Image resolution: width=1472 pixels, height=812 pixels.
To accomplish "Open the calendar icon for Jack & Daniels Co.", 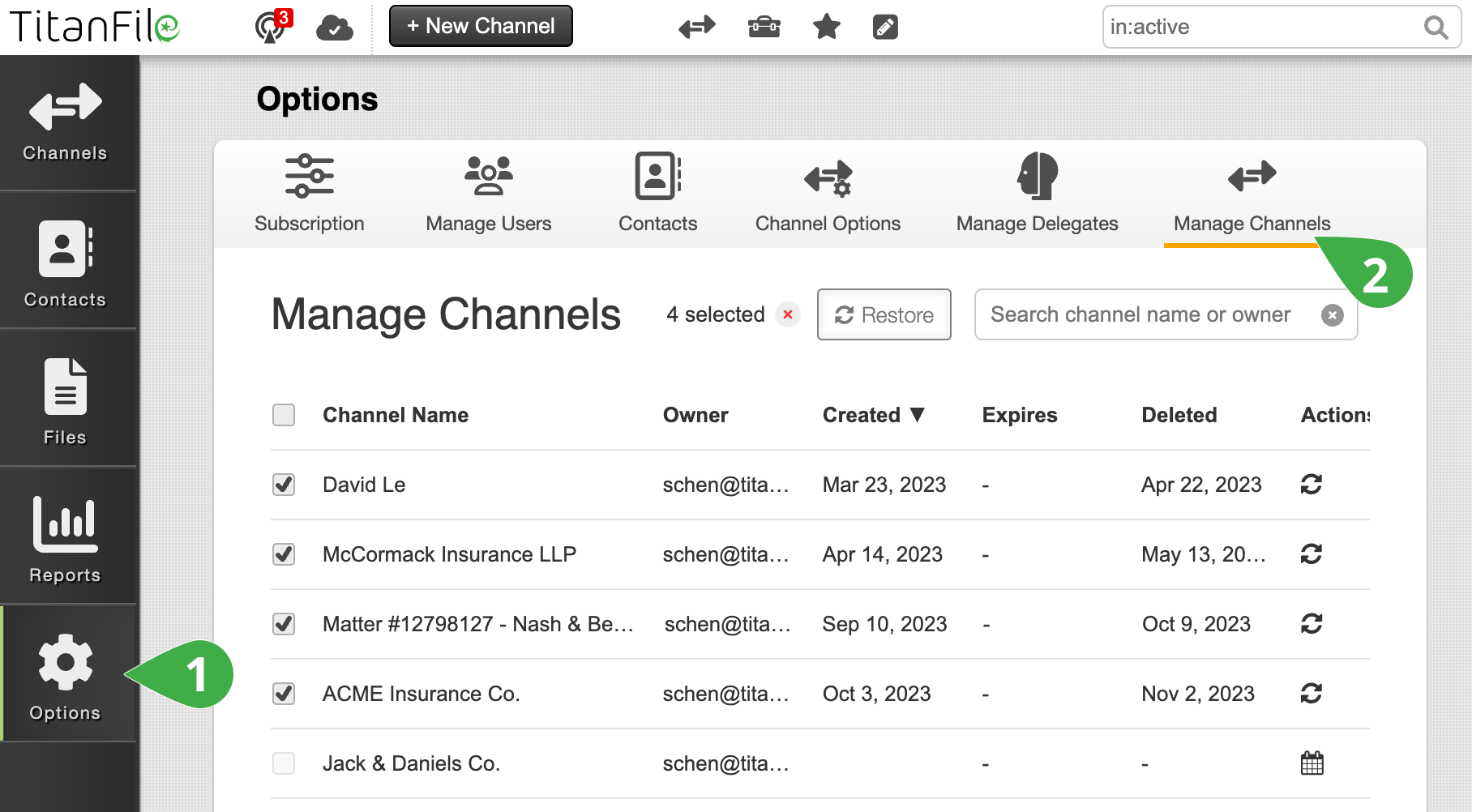I will tap(1312, 763).
